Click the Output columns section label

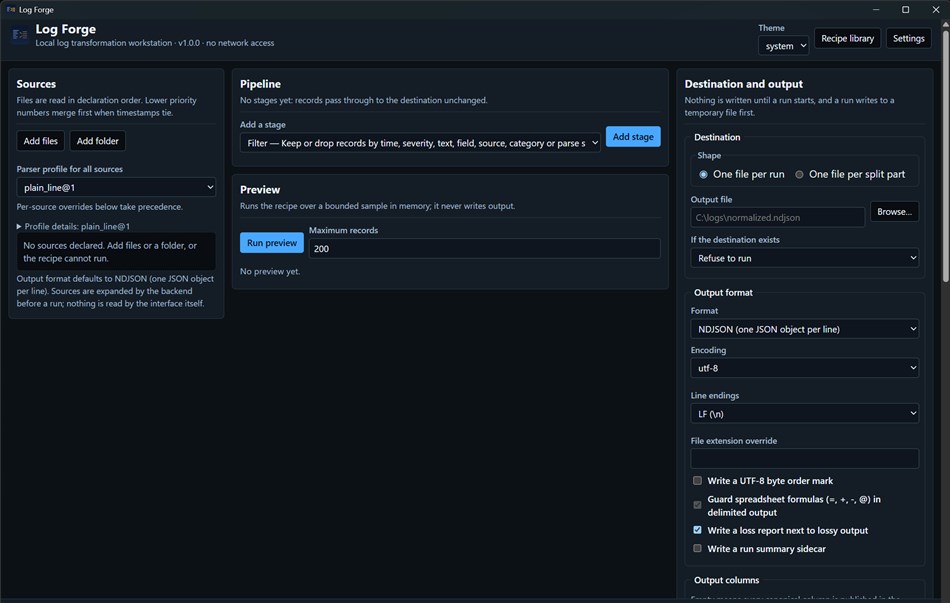click(726, 580)
